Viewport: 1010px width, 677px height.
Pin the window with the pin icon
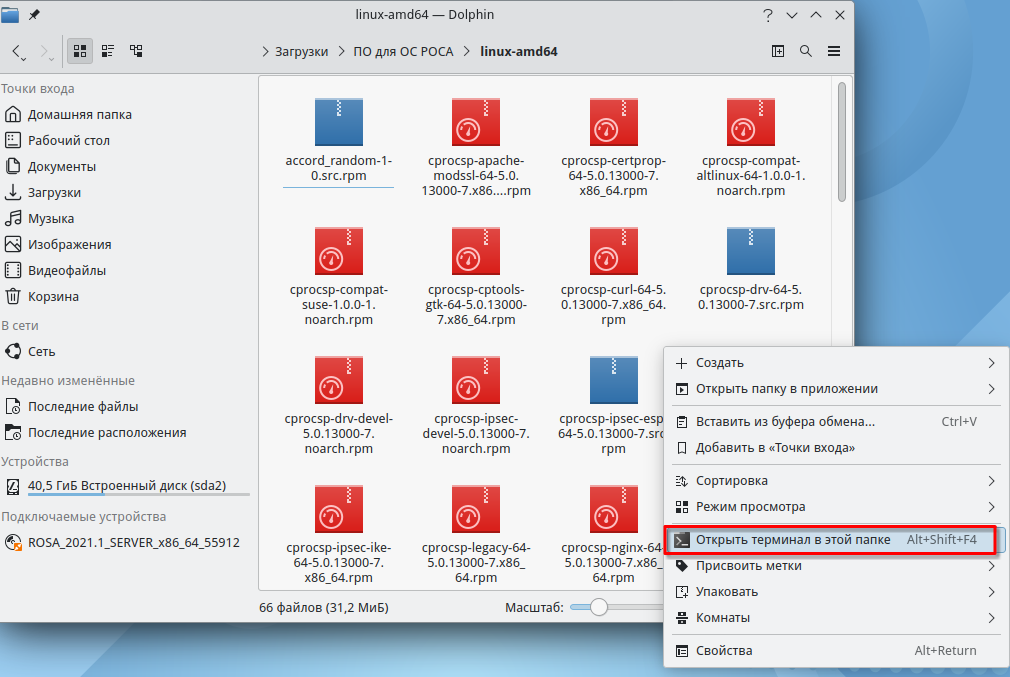(36, 15)
